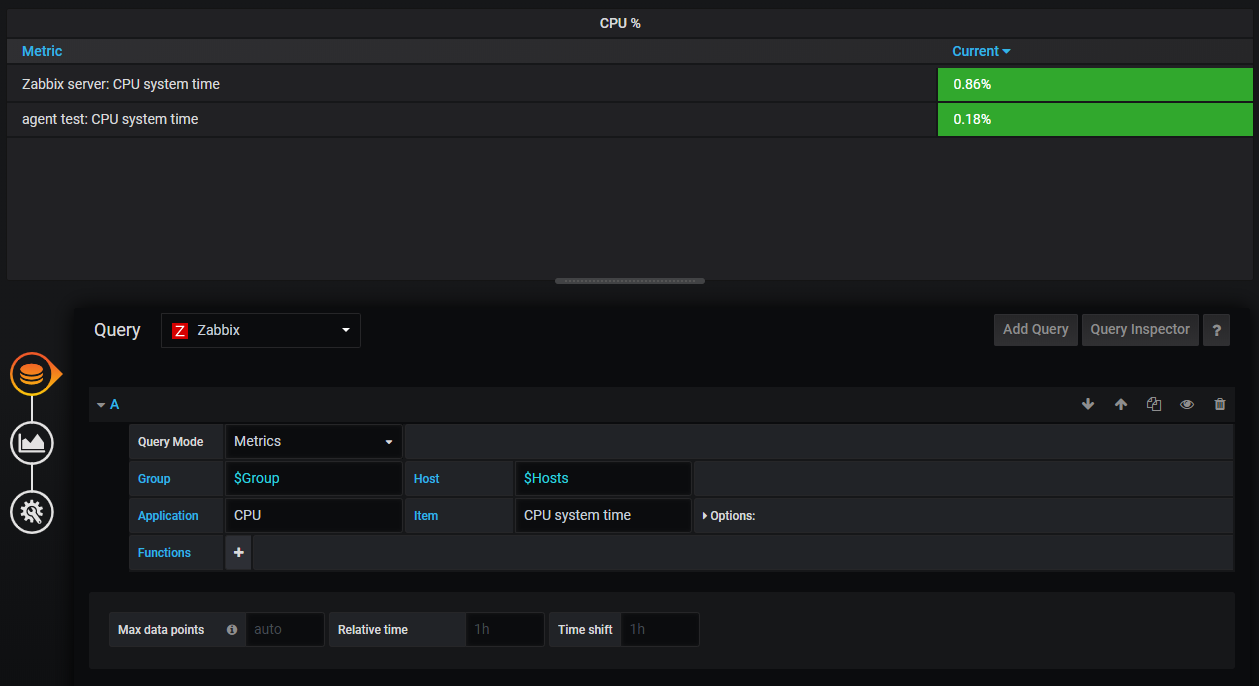Screen dimensions: 1259x686
Task: Click the Group label
Action: click(154, 479)
